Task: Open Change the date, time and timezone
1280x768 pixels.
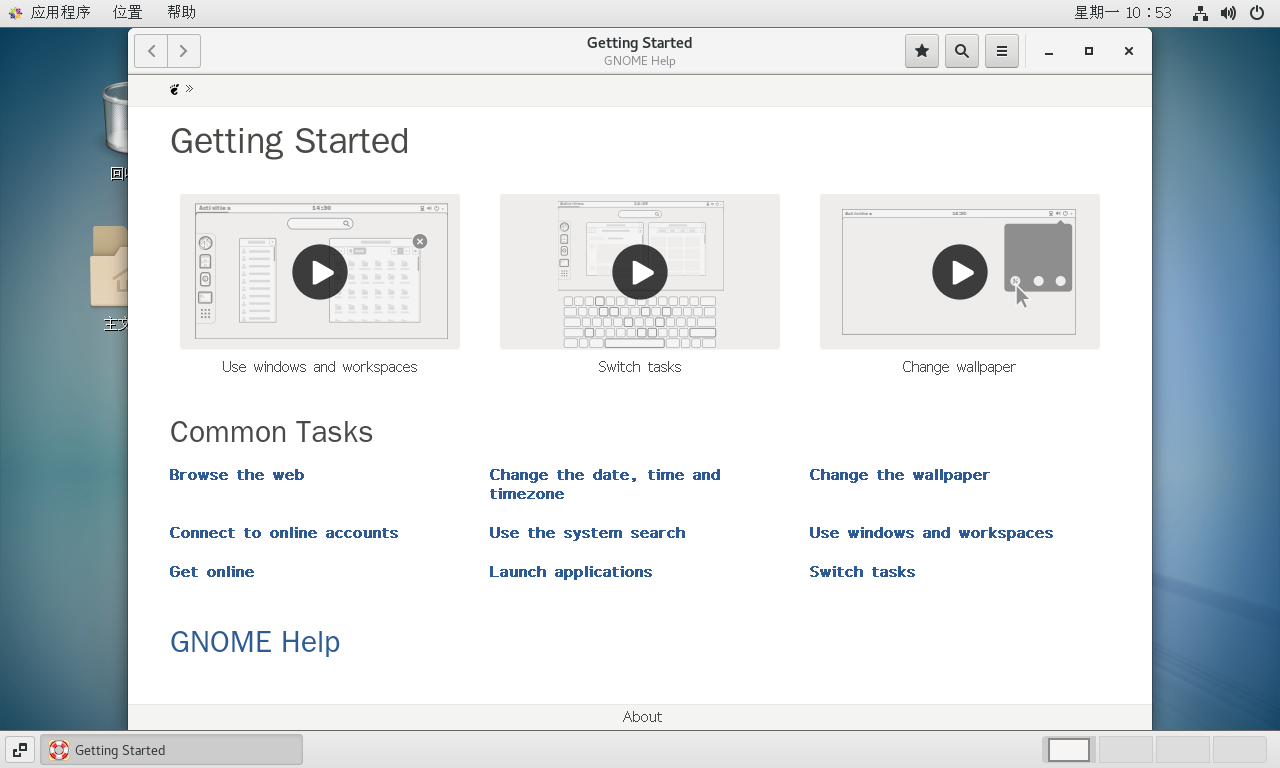Action: pos(605,484)
